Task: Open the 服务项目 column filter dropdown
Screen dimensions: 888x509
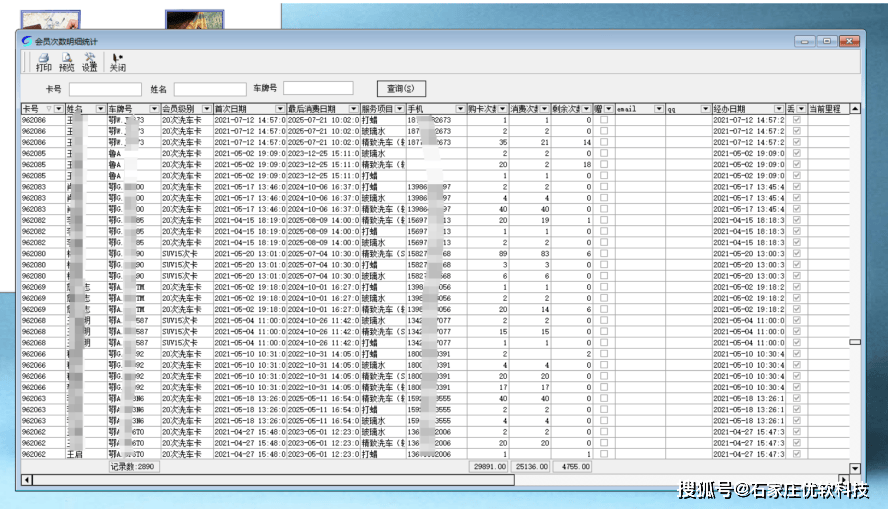Action: pos(400,108)
